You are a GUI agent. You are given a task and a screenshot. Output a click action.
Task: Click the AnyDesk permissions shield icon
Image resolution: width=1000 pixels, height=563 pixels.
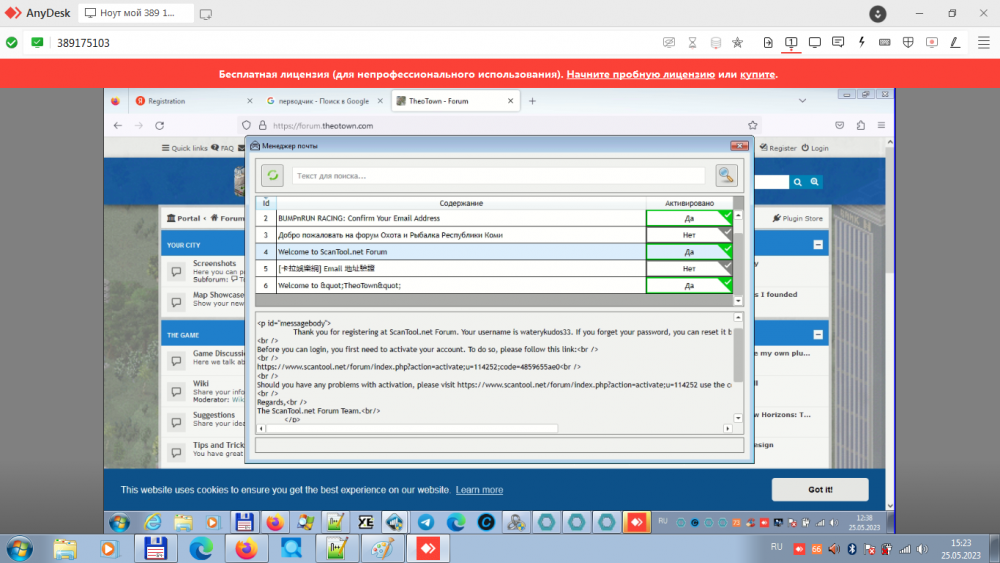coord(908,43)
